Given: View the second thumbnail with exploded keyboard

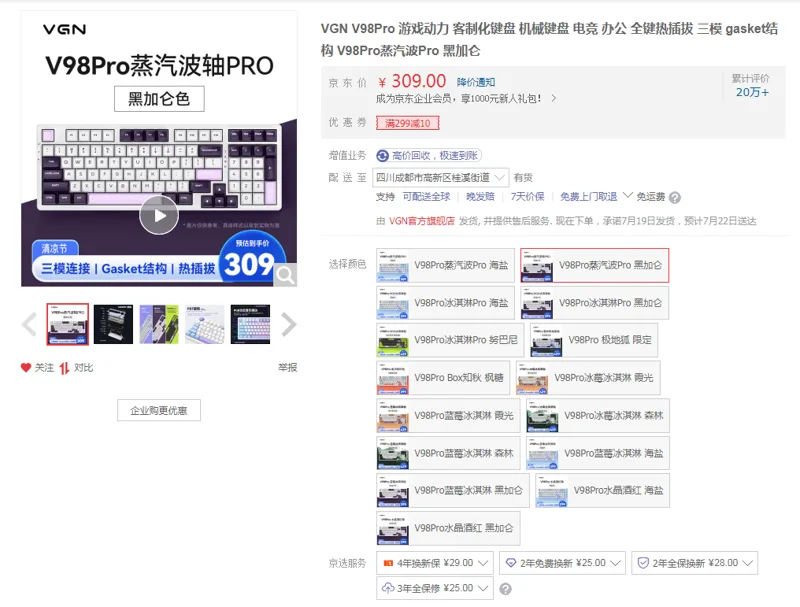Looking at the screenshot, I should 113,324.
